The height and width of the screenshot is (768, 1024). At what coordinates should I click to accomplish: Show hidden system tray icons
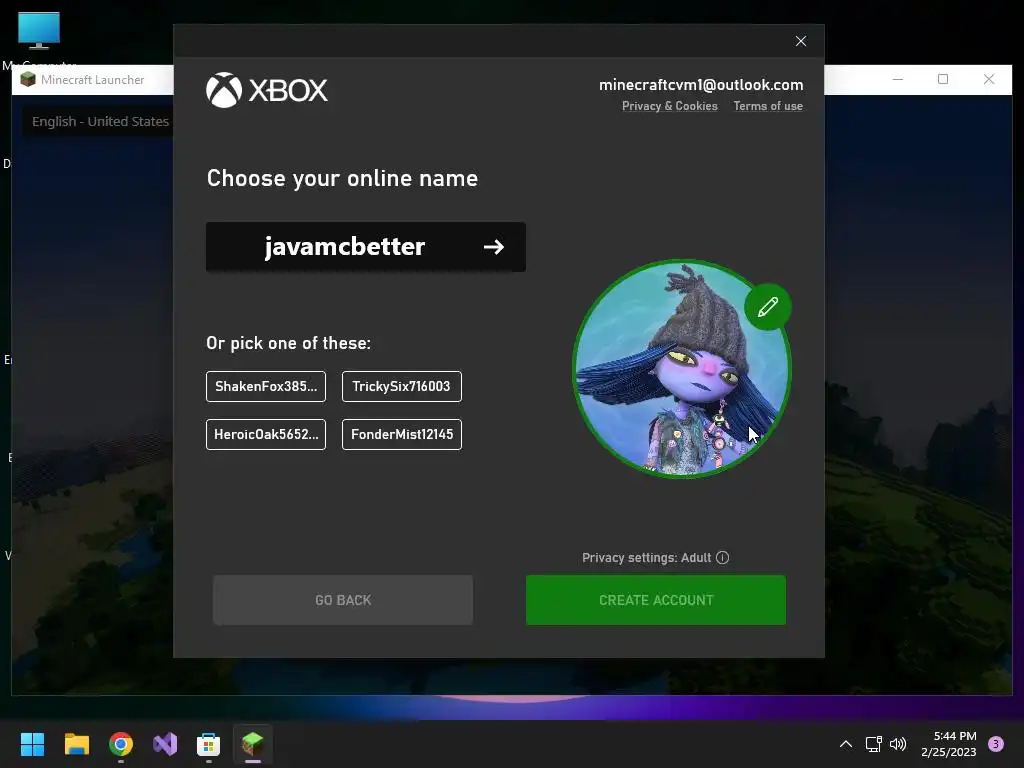845,744
